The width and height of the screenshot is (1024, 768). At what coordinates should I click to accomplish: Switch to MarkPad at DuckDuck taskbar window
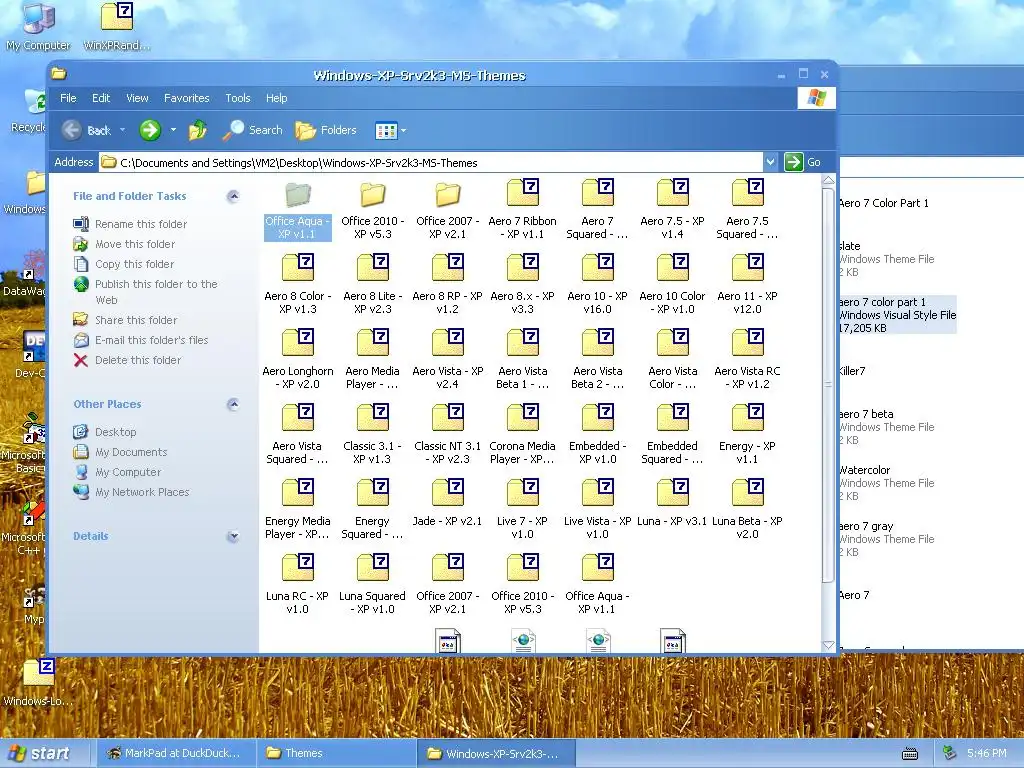[x=175, y=753]
